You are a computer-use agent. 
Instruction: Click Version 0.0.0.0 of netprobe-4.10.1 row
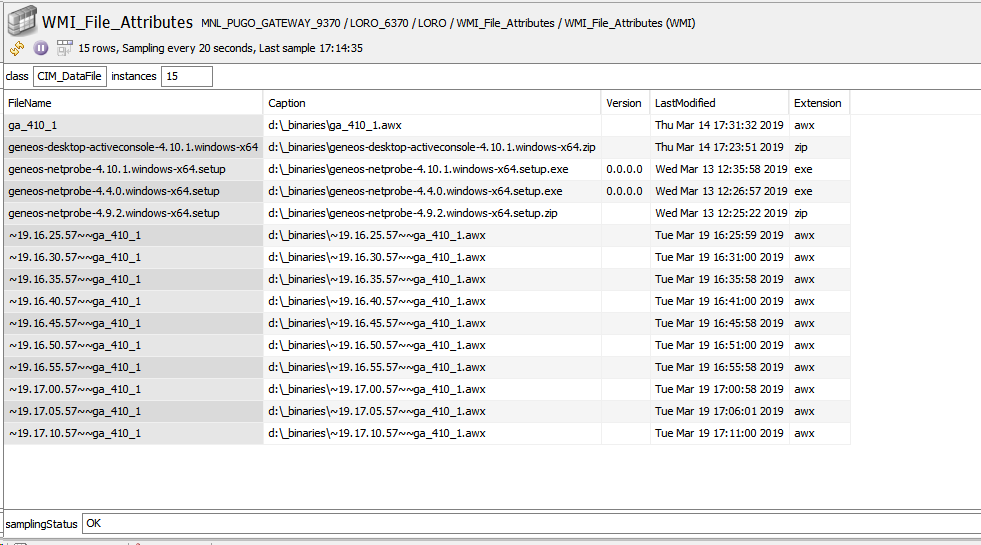(625, 169)
